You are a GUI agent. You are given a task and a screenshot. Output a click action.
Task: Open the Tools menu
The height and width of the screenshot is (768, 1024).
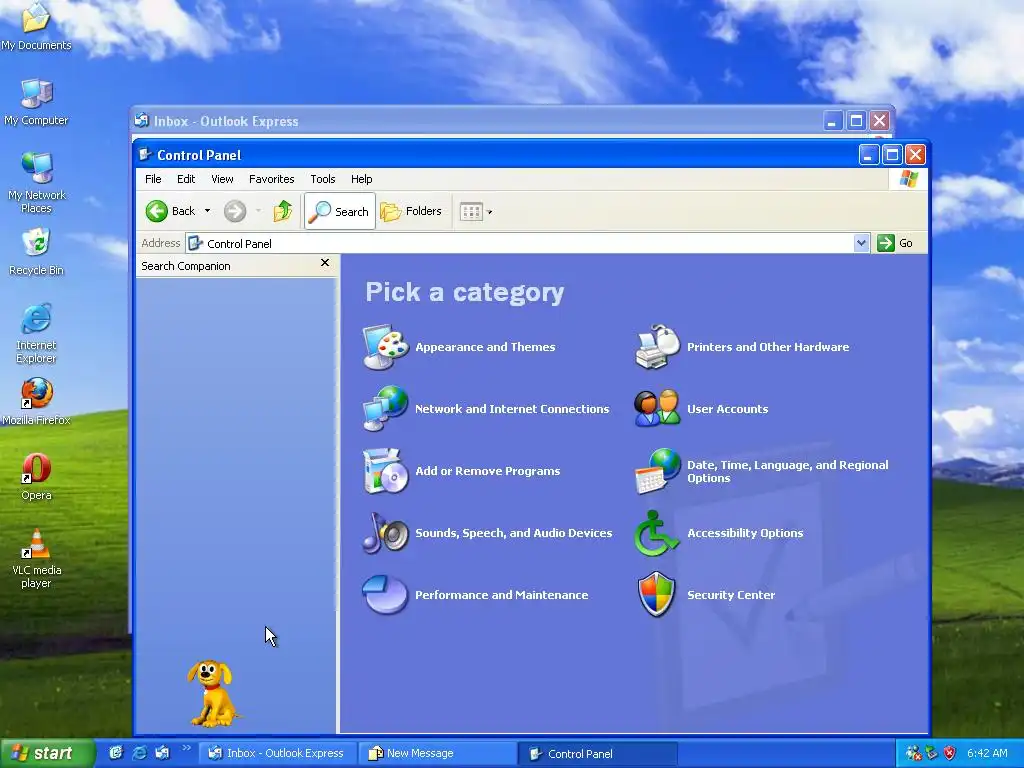coord(323,179)
